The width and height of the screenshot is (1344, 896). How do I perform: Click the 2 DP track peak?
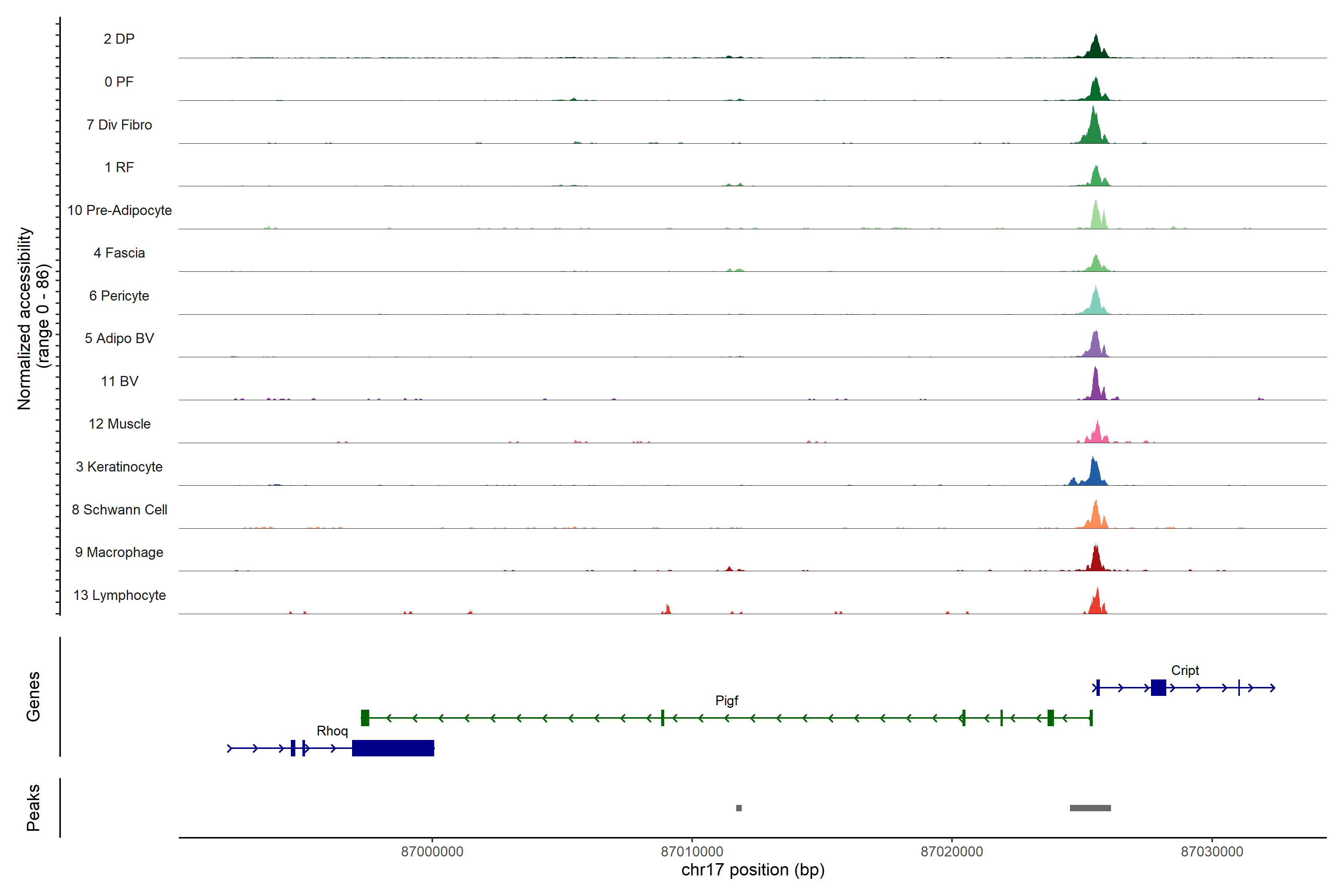pyautogui.click(x=1095, y=49)
